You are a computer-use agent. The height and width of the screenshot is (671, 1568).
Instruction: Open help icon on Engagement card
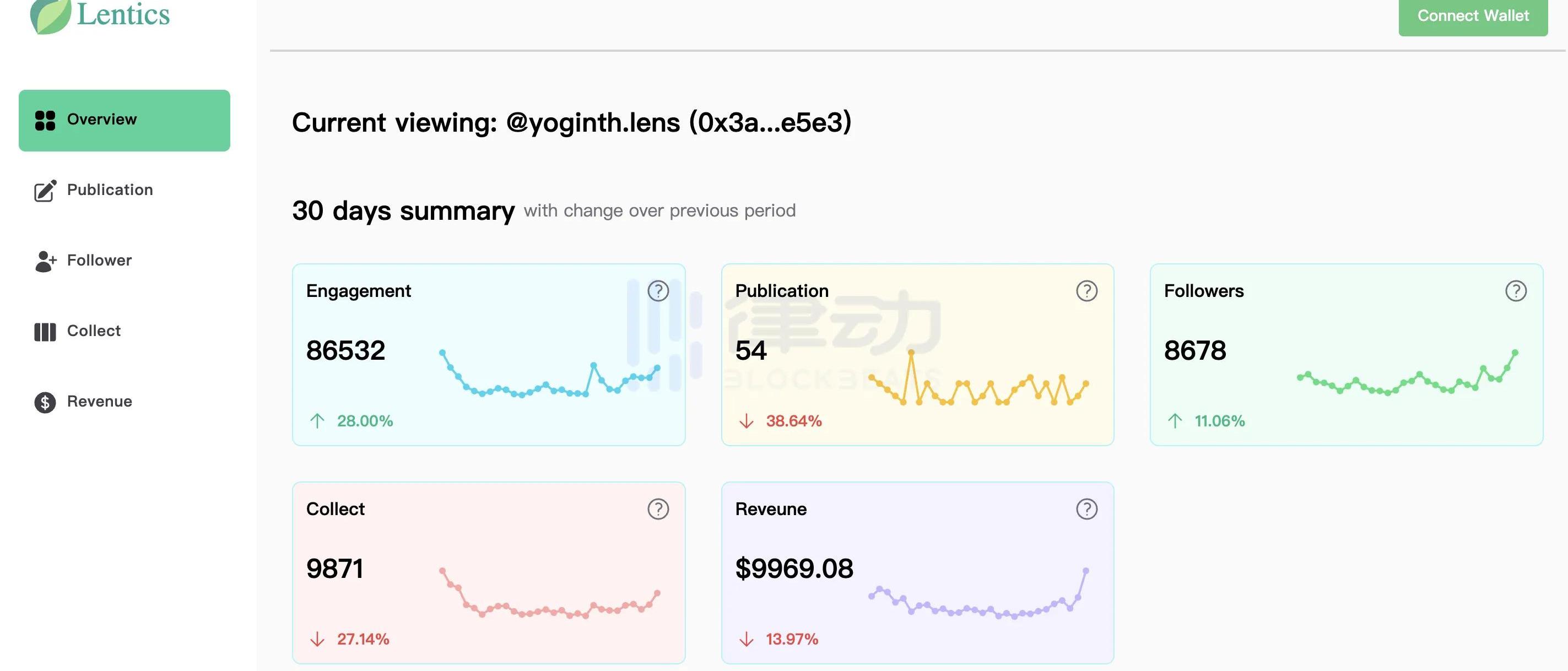tap(658, 291)
